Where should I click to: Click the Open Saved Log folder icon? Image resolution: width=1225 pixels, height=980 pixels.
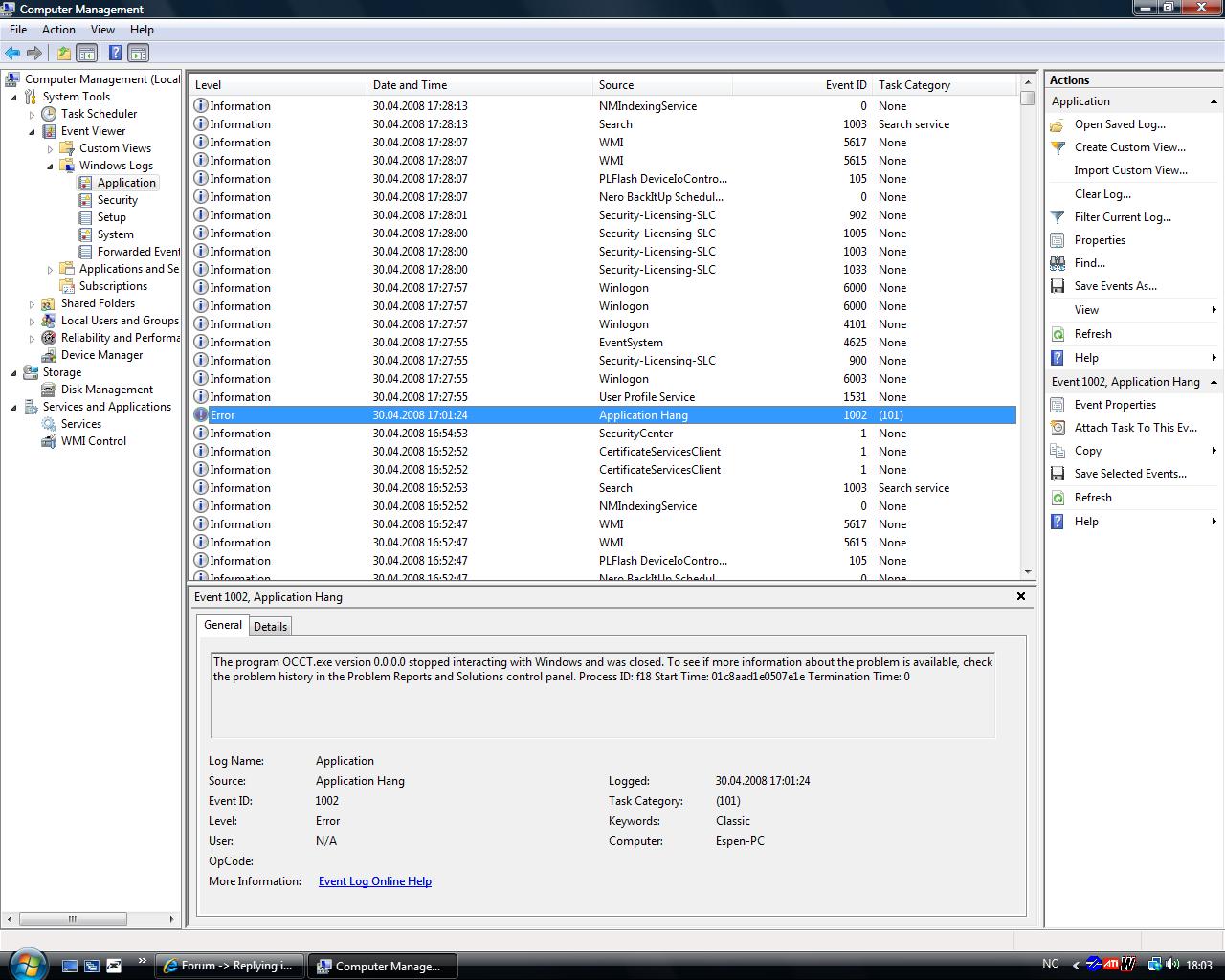pyautogui.click(x=1058, y=124)
